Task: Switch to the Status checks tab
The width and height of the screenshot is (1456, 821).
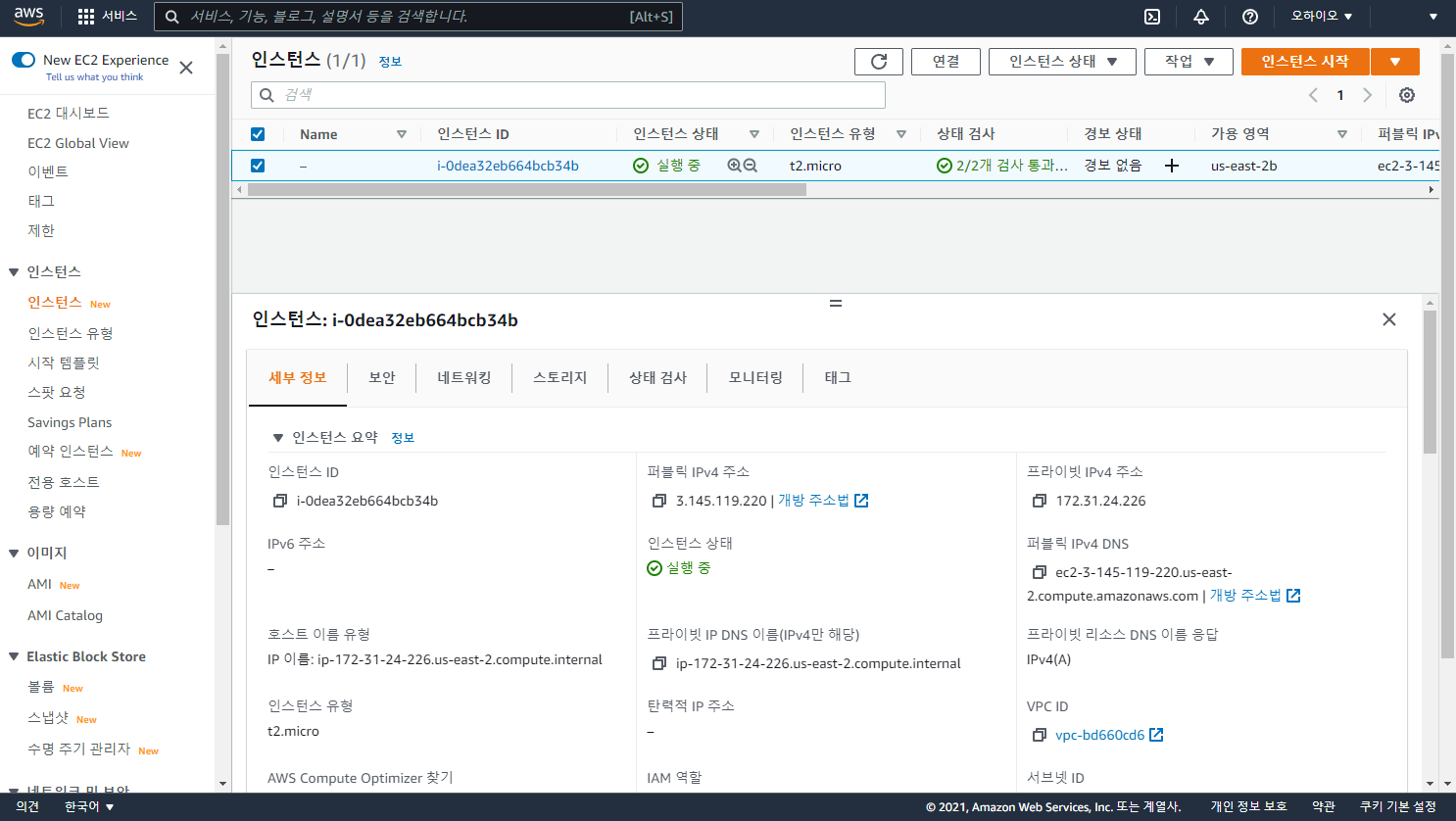Action: (658, 378)
